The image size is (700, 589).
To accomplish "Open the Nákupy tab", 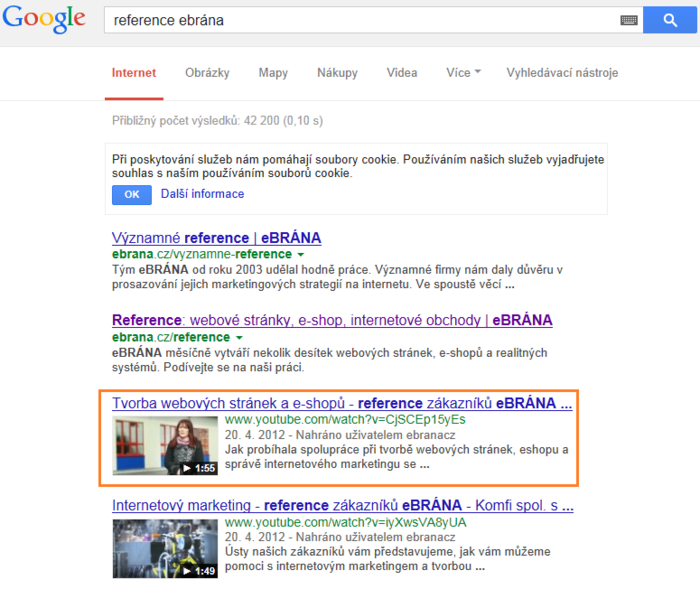I will [337, 73].
